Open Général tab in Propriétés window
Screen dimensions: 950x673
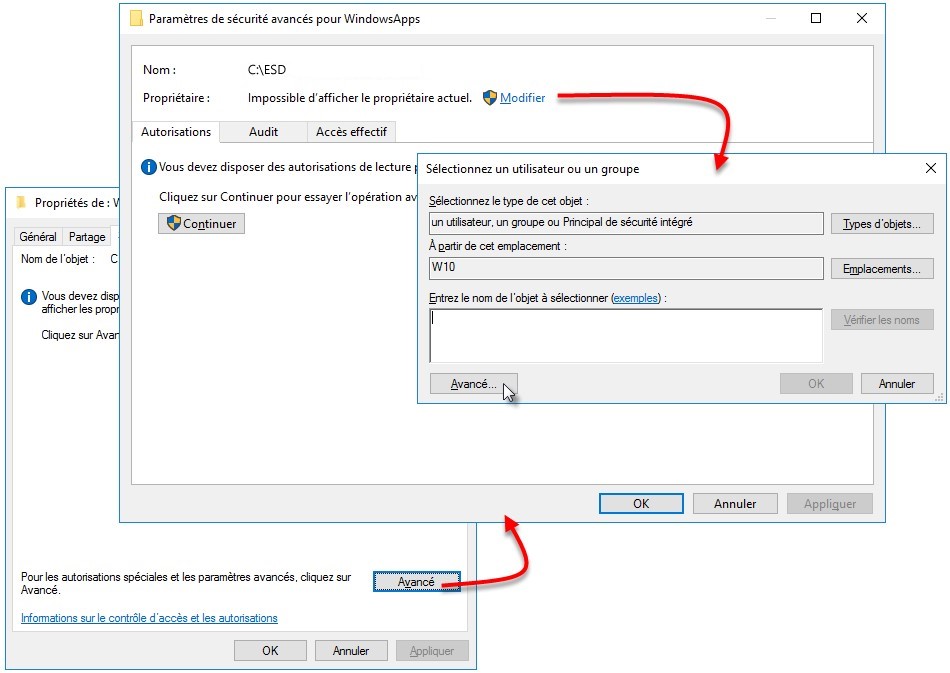(x=38, y=237)
